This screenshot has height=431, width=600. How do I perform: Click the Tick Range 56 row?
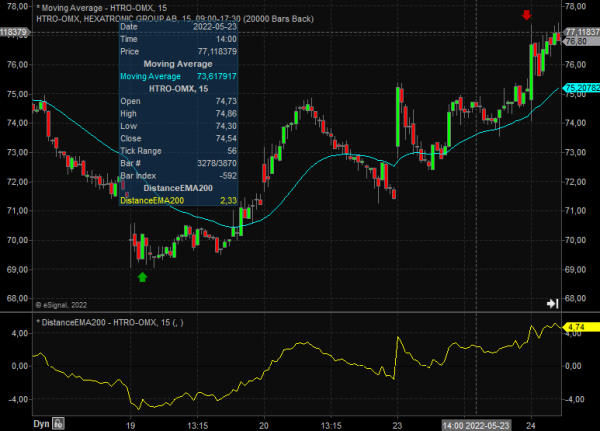point(178,151)
